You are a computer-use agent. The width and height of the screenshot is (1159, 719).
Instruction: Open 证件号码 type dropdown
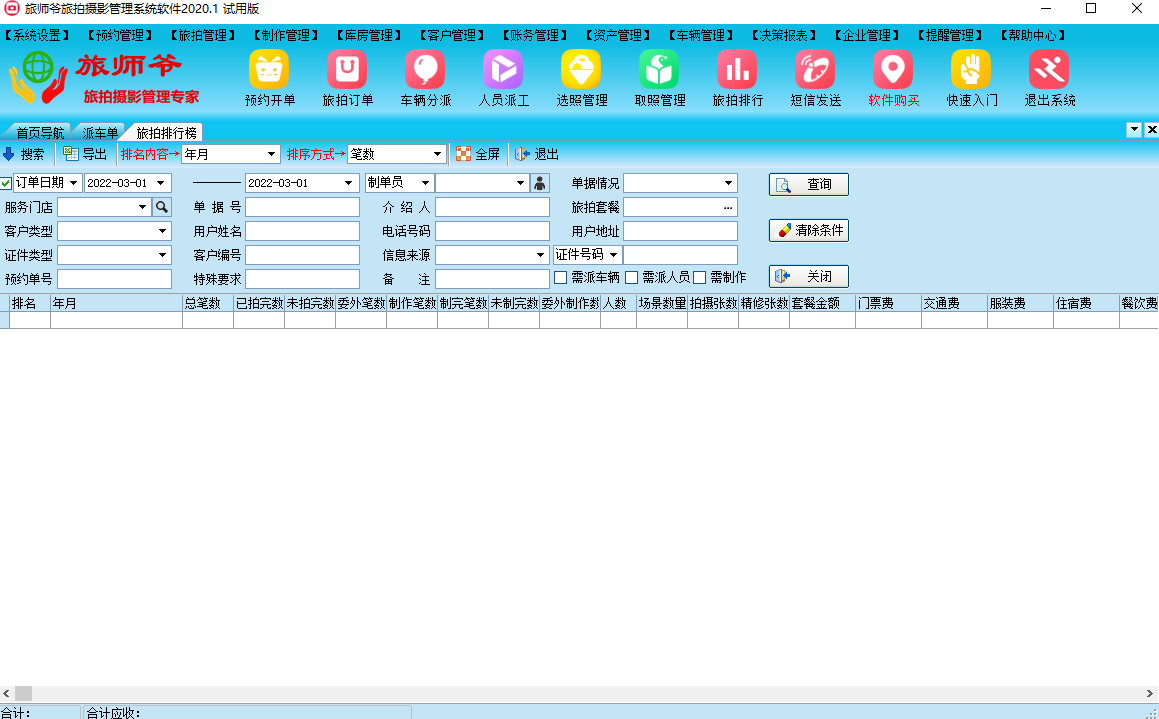tap(614, 255)
